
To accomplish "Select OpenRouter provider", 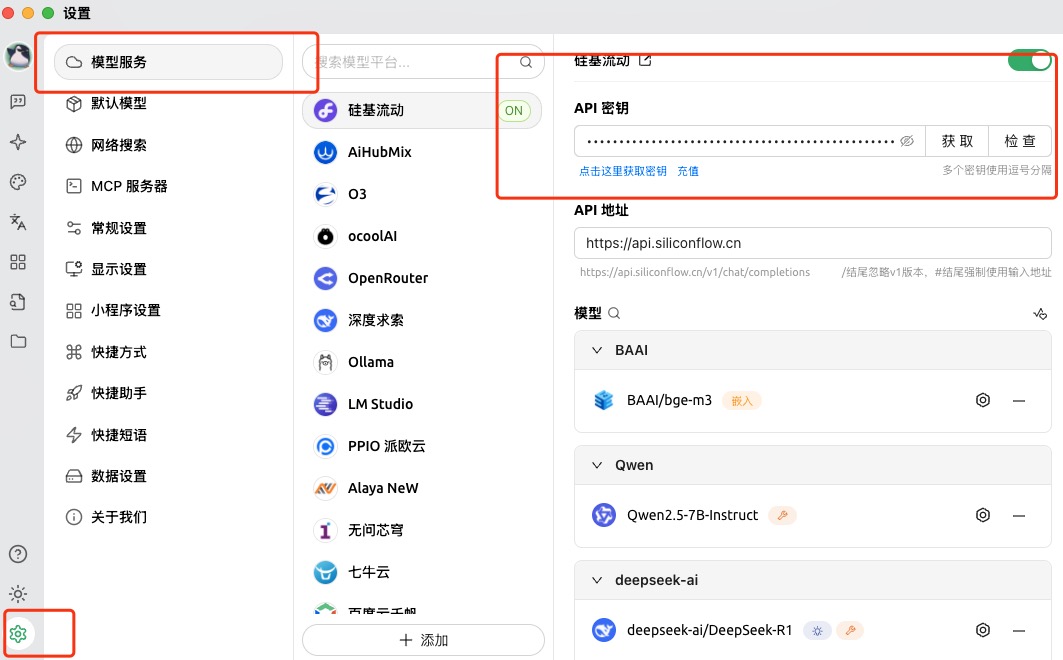I will click(422, 279).
